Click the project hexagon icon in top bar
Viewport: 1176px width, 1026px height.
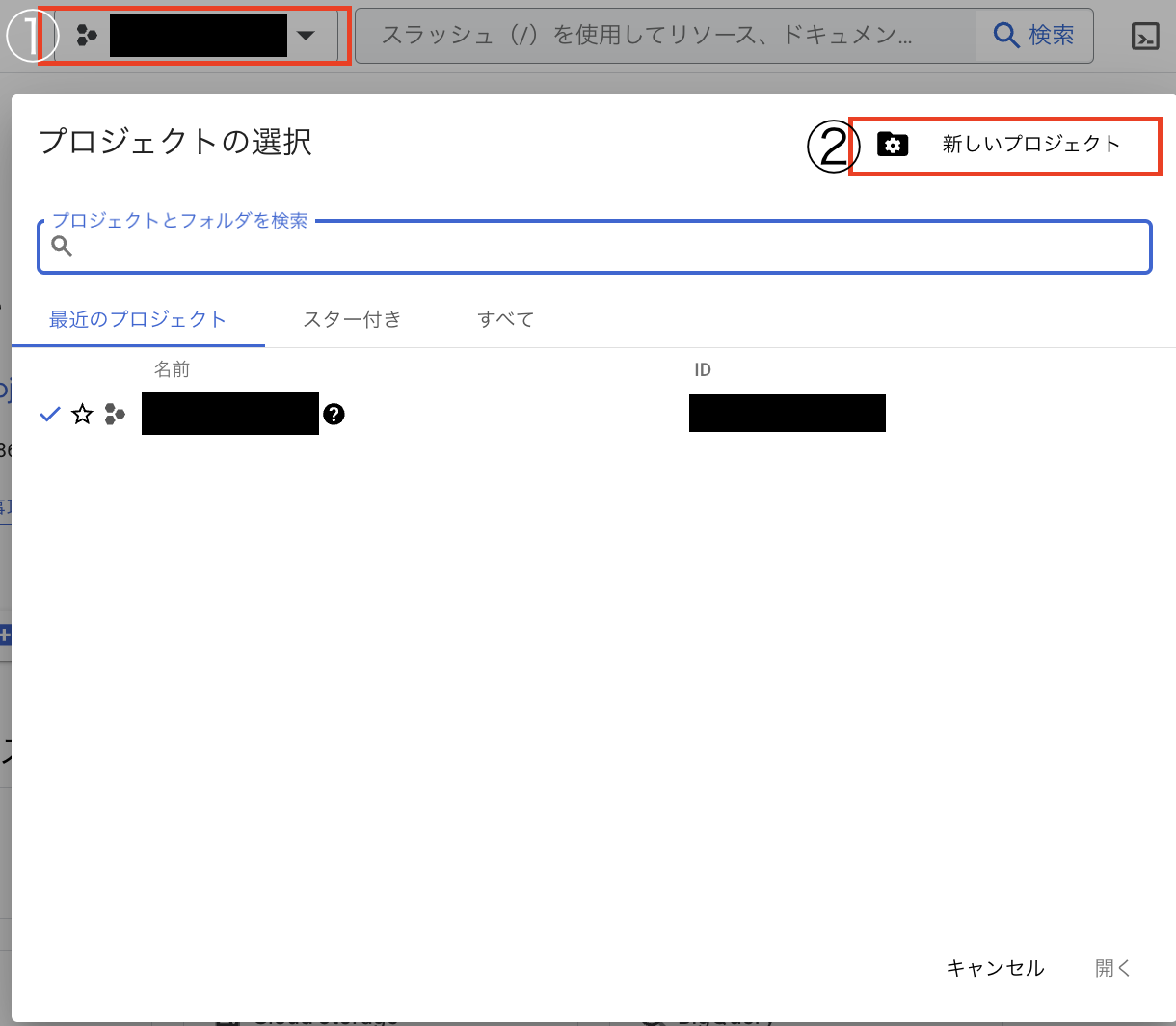click(x=87, y=36)
